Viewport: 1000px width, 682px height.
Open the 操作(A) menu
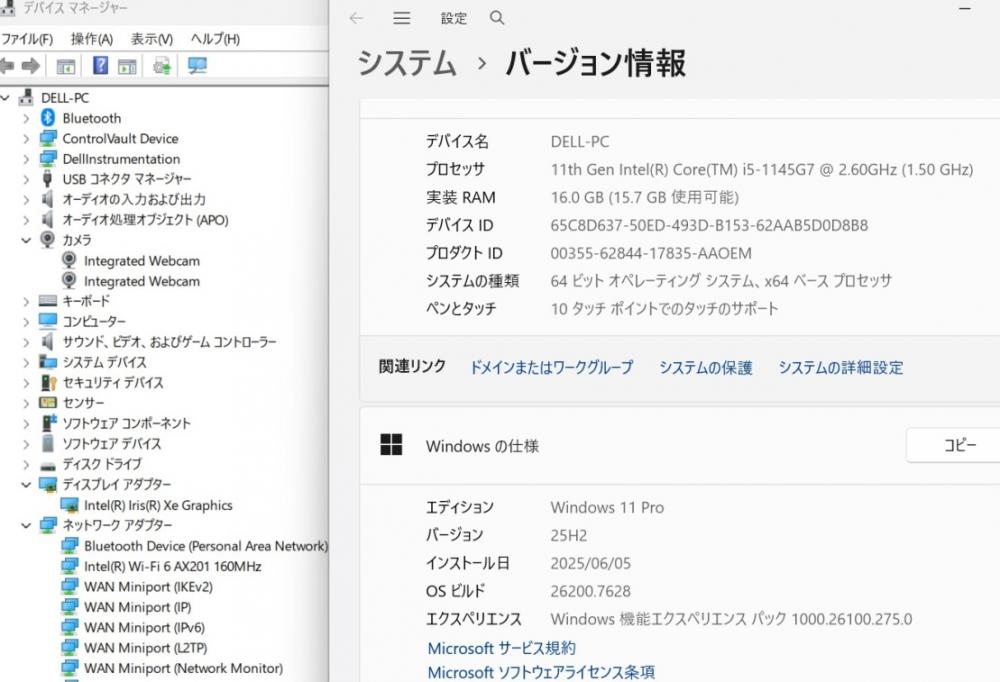pyautogui.click(x=91, y=39)
